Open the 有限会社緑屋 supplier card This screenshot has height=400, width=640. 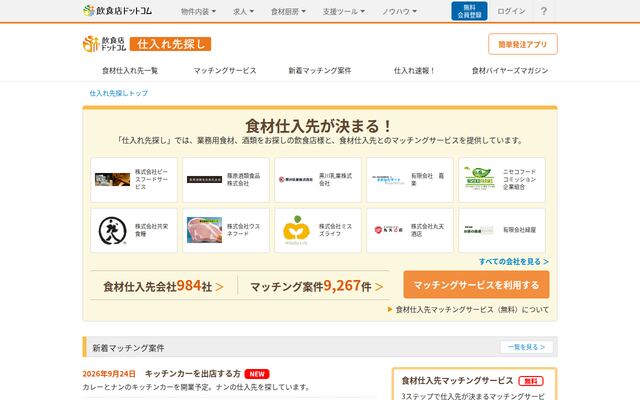point(502,230)
